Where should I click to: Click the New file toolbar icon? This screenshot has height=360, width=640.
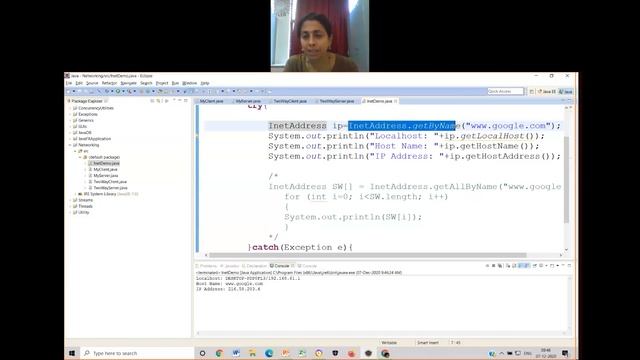coord(68,91)
